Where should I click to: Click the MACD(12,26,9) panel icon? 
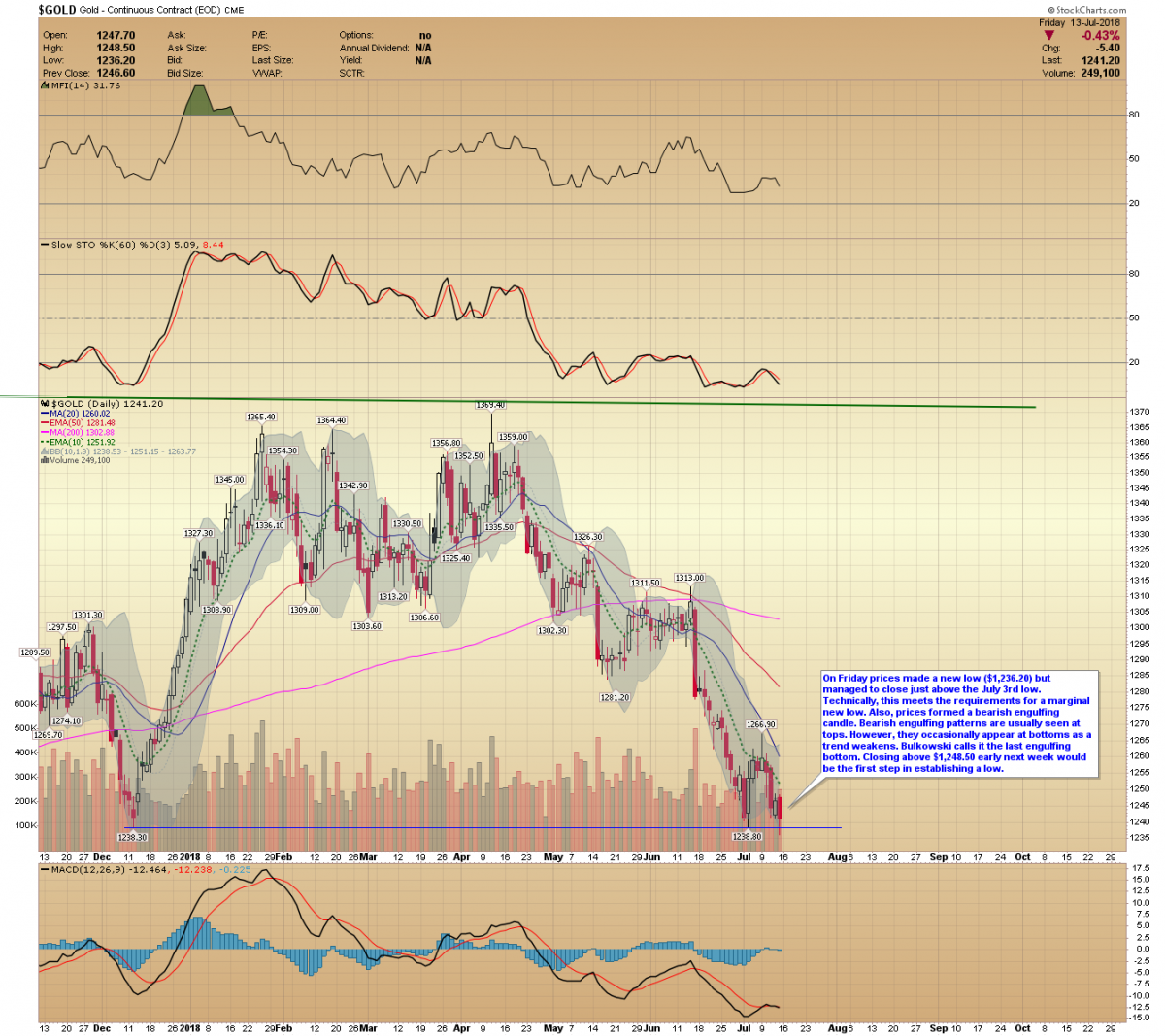tap(44, 869)
